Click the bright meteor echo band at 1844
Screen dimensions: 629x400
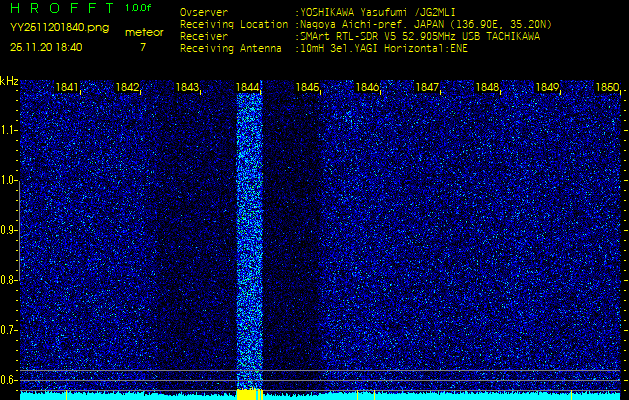[250, 241]
